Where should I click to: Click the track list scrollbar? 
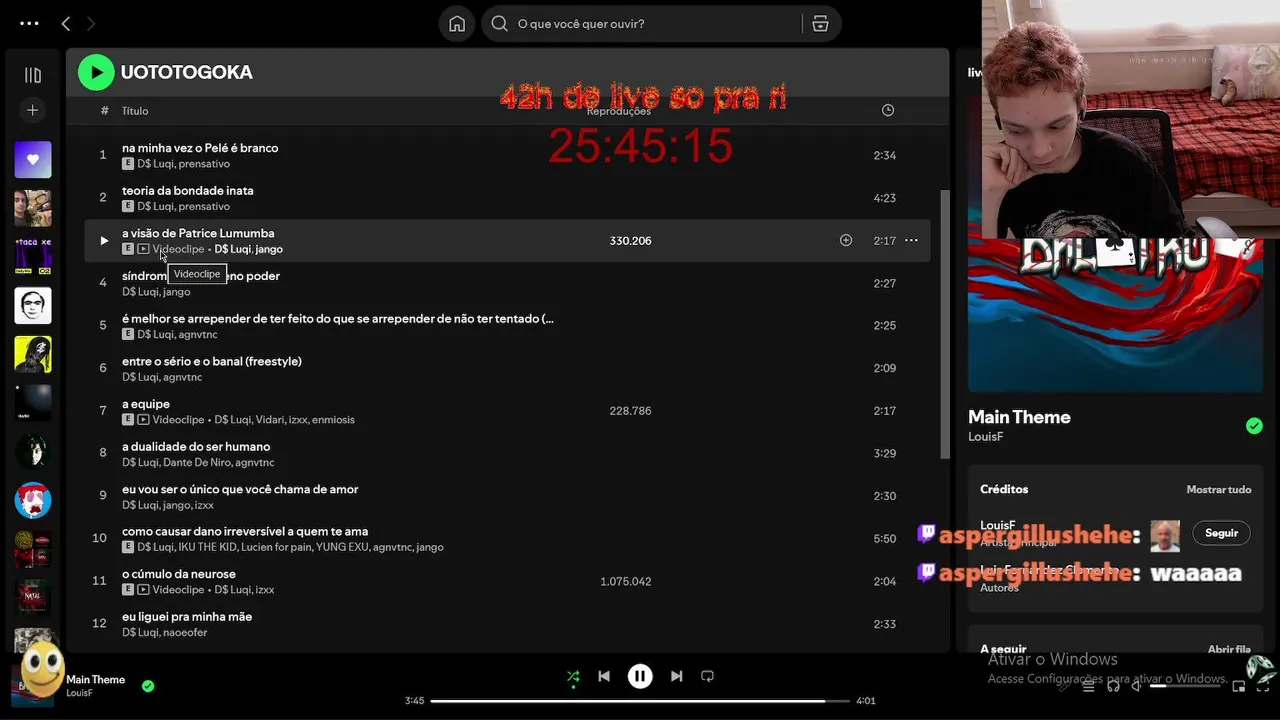click(945, 325)
